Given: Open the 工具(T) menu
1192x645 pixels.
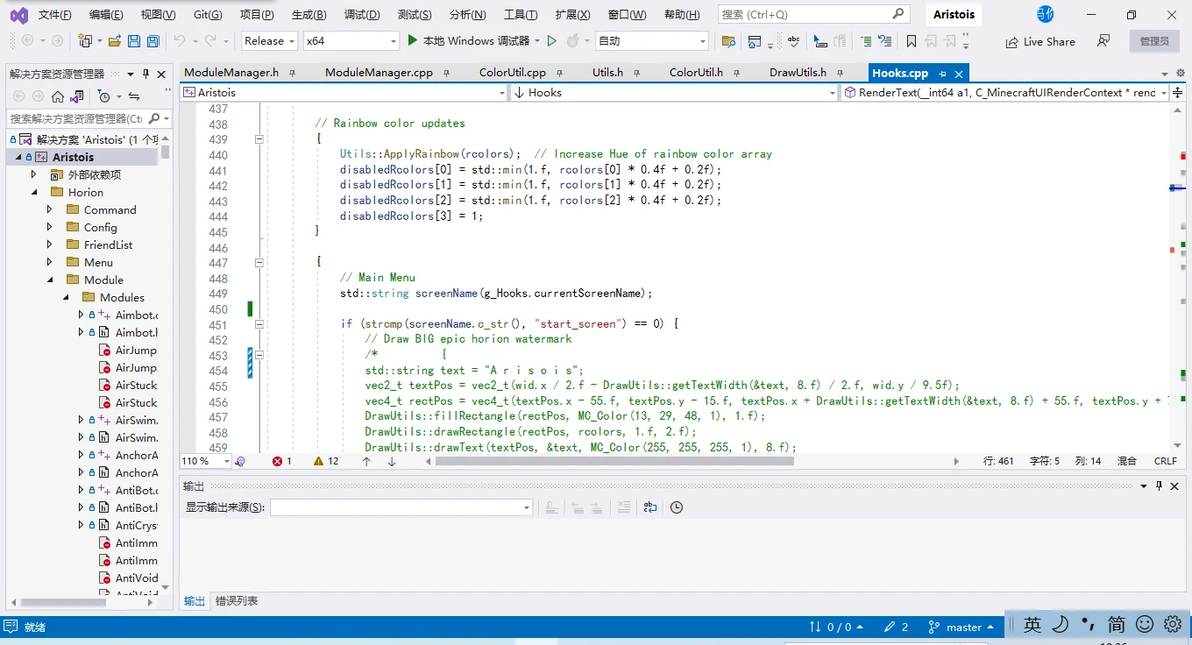Looking at the screenshot, I should tap(521, 14).
